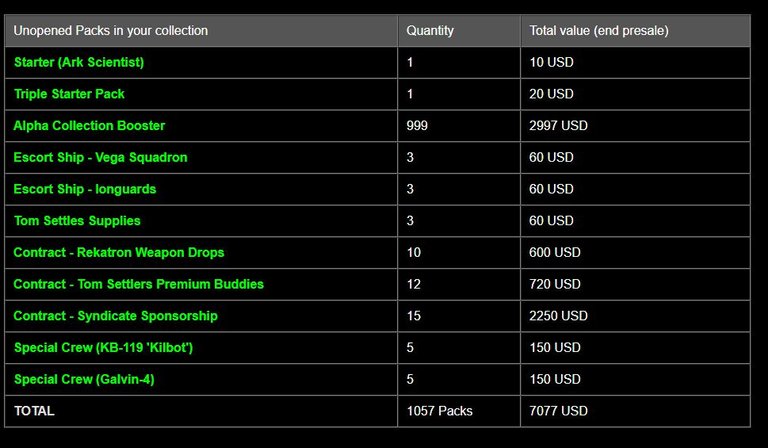Click the Tom Settles Supplies link
Image resolution: width=768 pixels, height=448 pixels.
(77, 221)
